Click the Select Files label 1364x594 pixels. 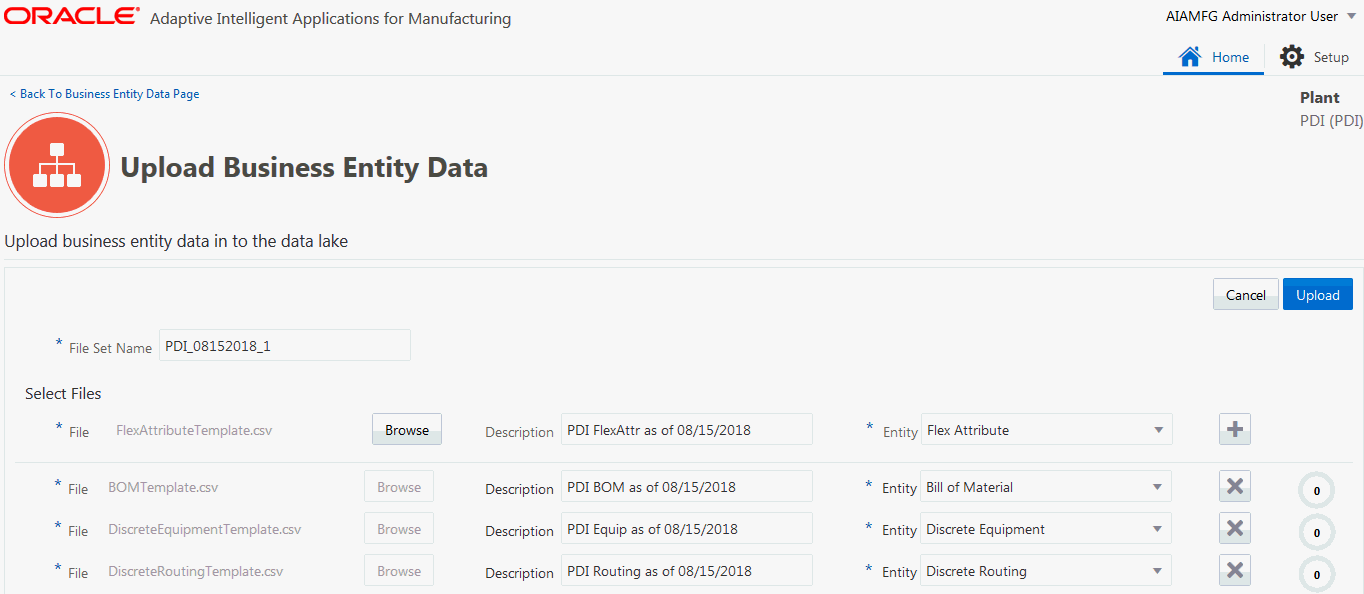click(x=63, y=393)
